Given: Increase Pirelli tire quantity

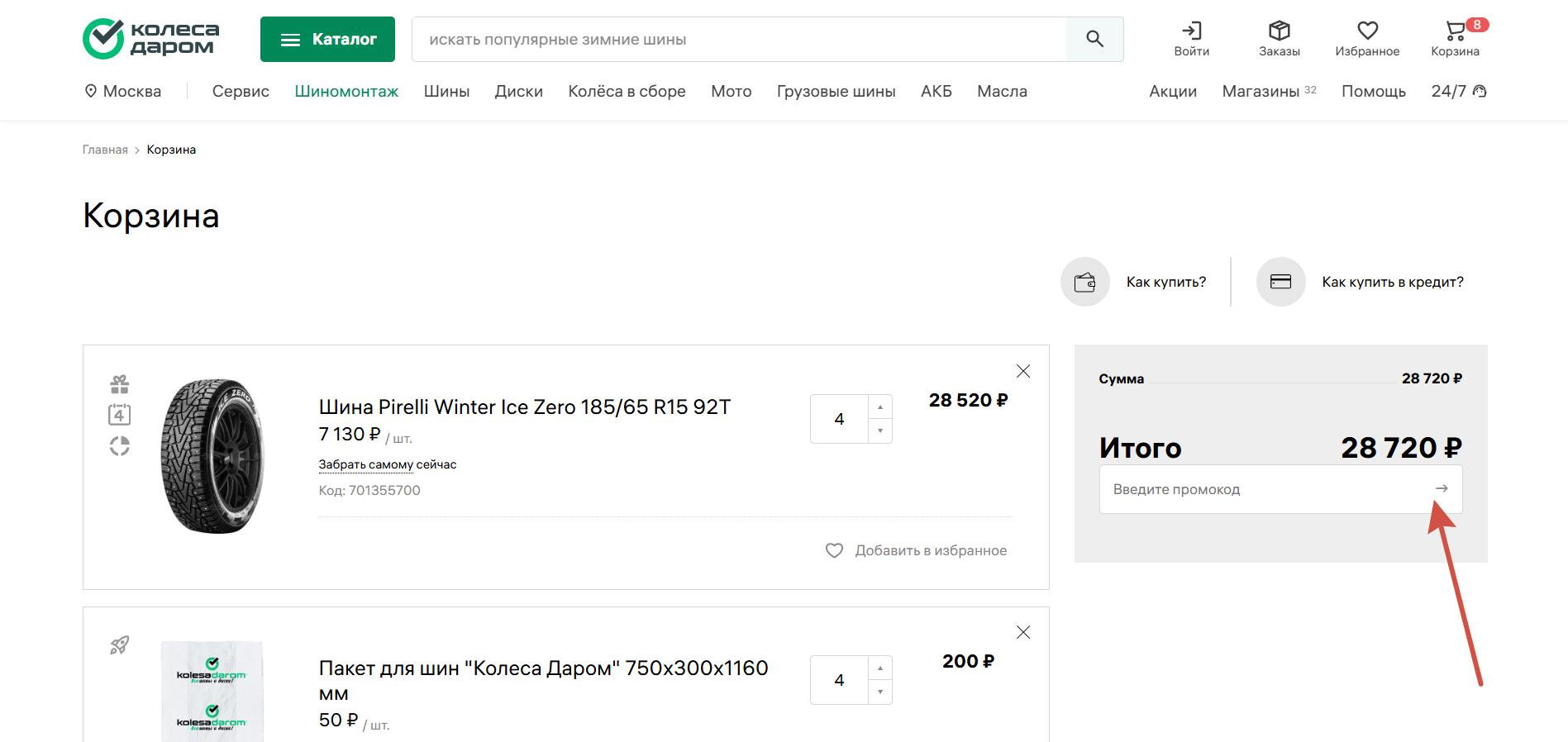Looking at the screenshot, I should pos(880,407).
